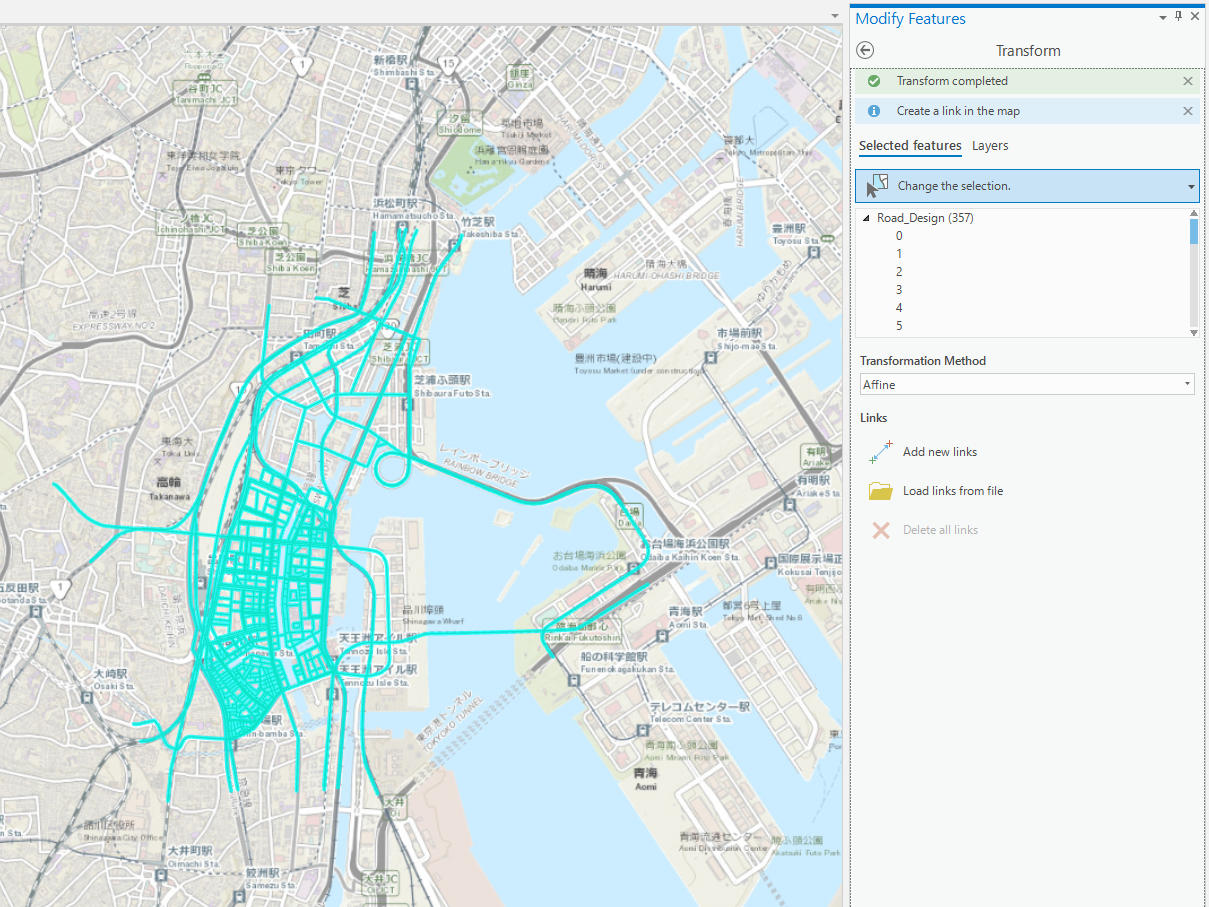Click the Modify Features pane title
The image size is (1209, 907).
pos(910,18)
